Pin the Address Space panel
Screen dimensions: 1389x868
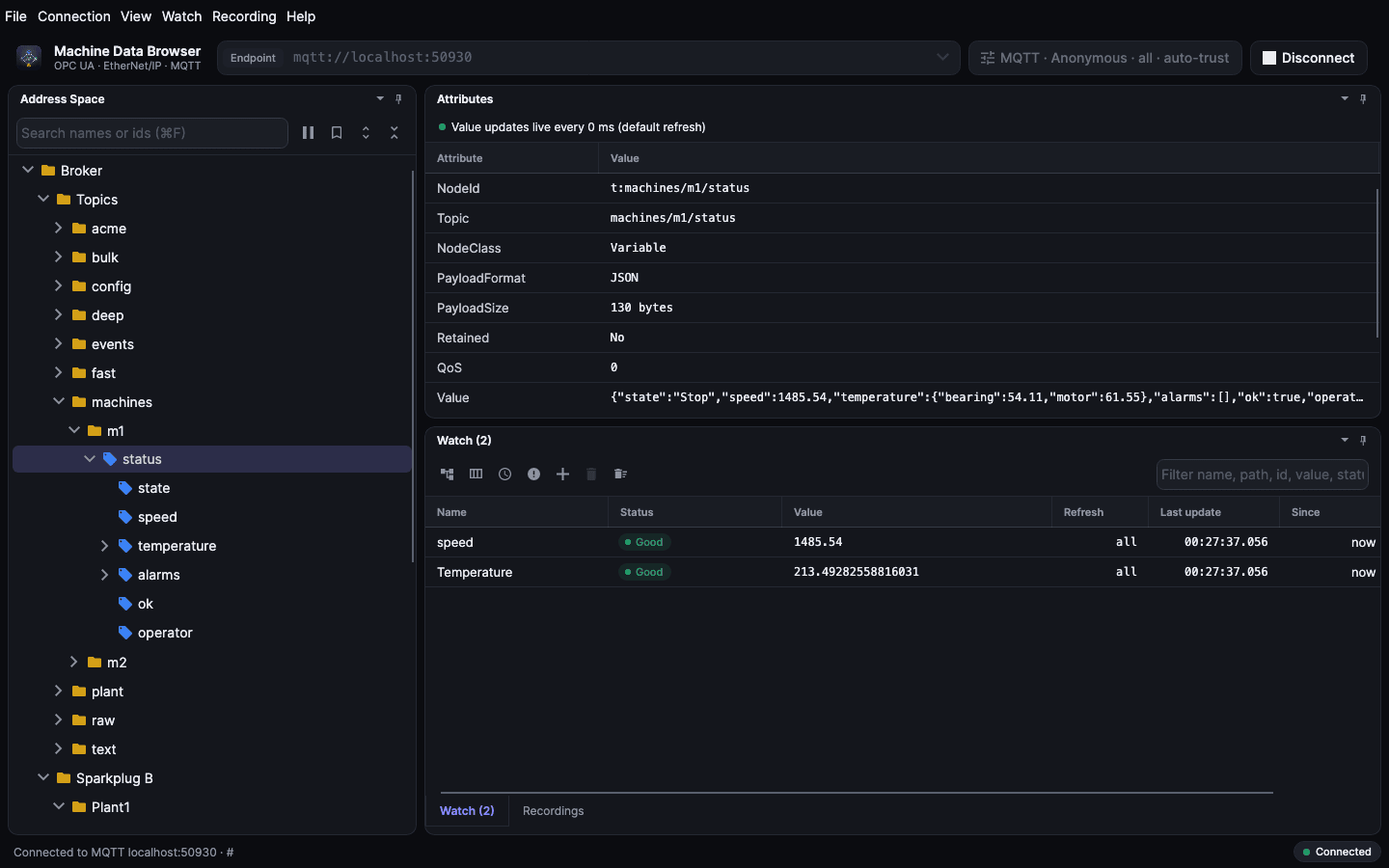tap(398, 98)
